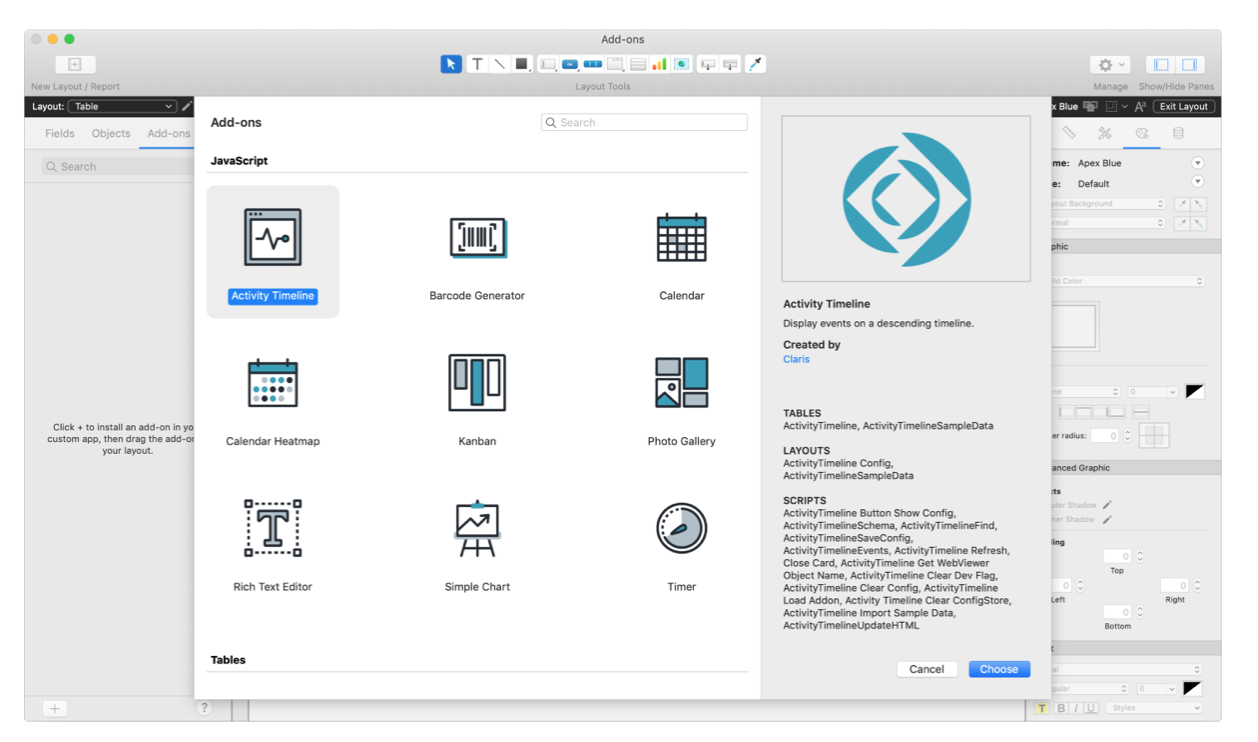Select the Line tool
Viewport: 1258px width, 742px height.
click(x=499, y=64)
